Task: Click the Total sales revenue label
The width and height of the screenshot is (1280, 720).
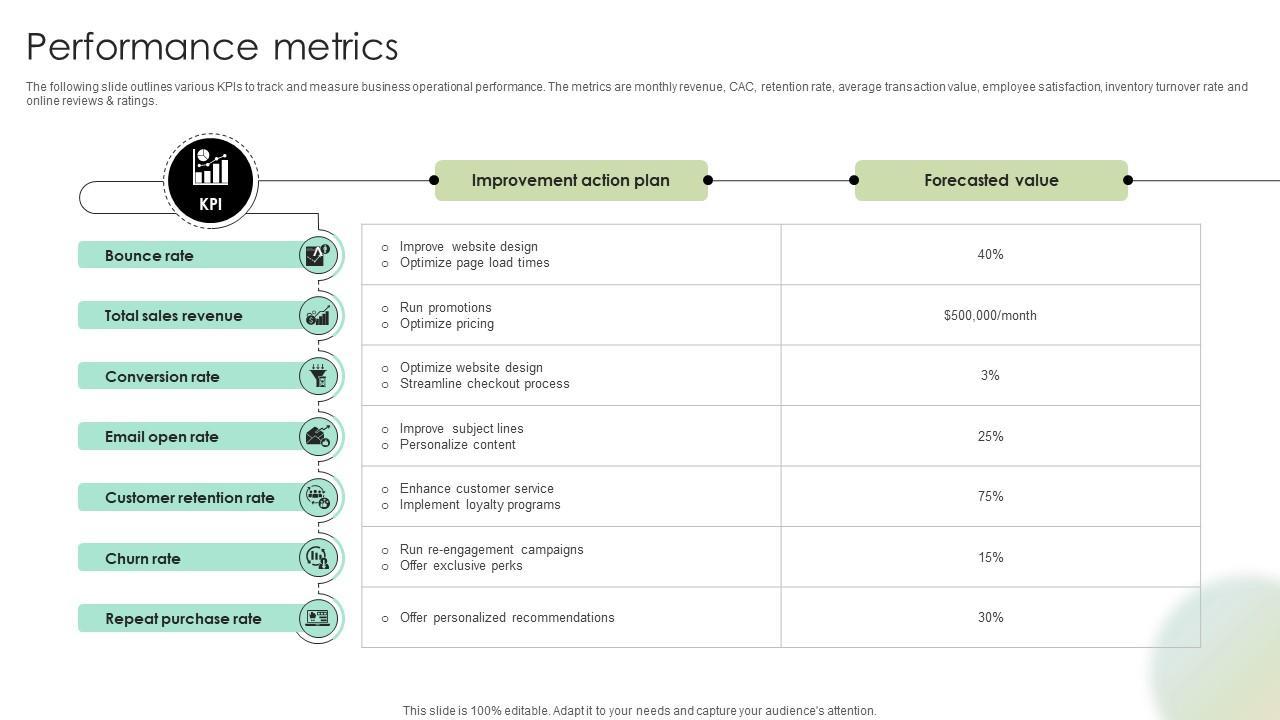Action: [173, 316]
